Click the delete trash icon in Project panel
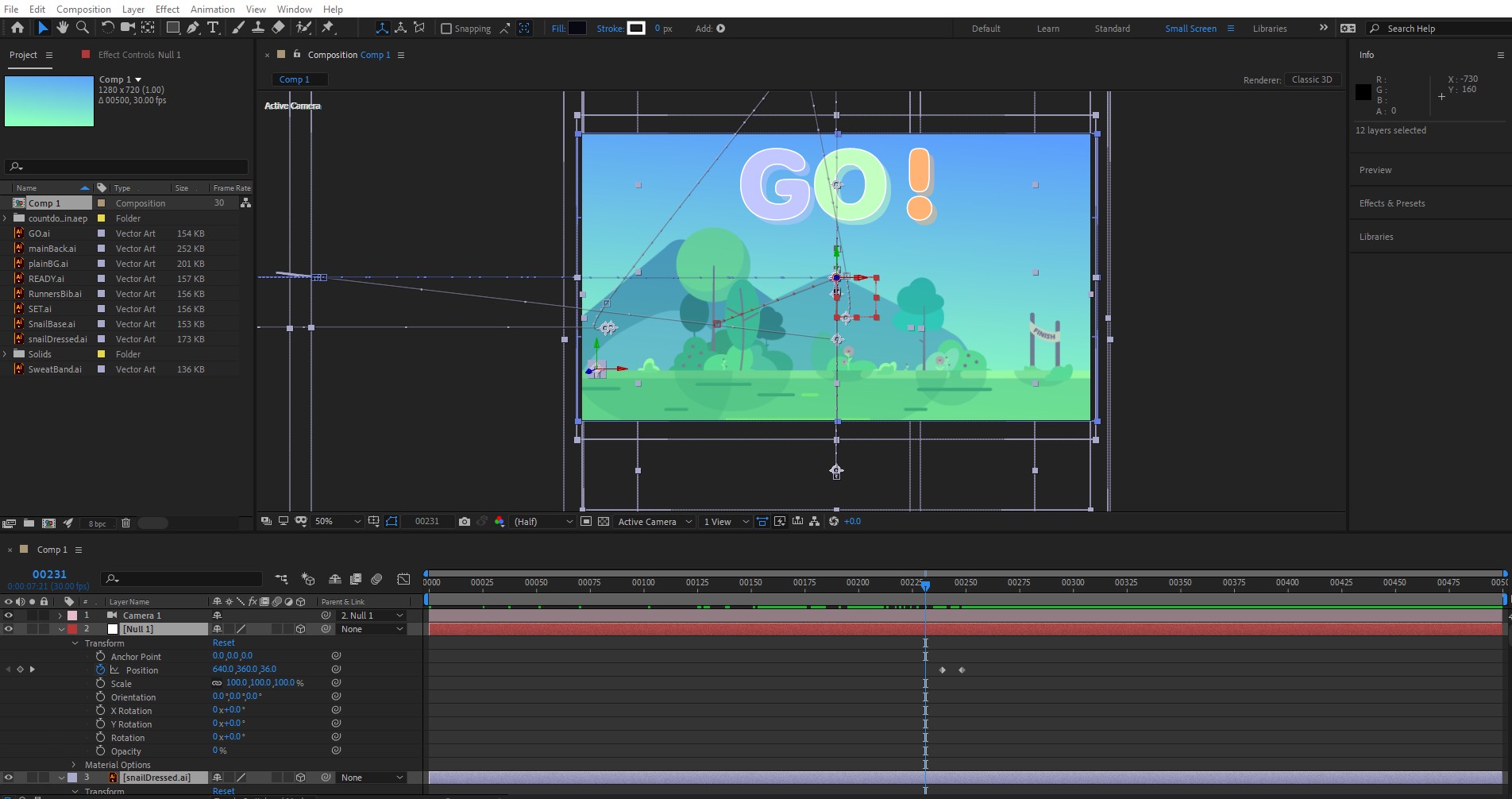This screenshot has height=799, width=1512. (x=125, y=523)
